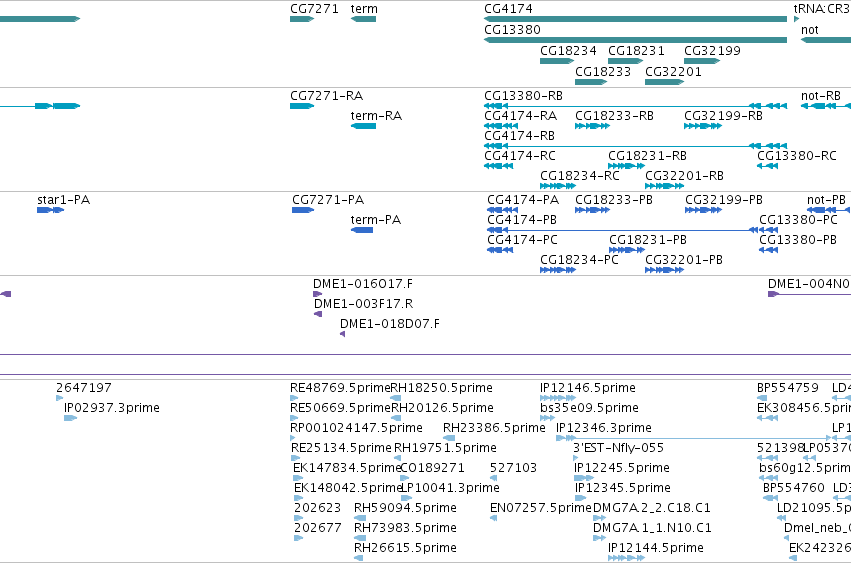This screenshot has height=563, width=851.
Task: Click EST IP12346.3prime
Action: click(x=694, y=438)
